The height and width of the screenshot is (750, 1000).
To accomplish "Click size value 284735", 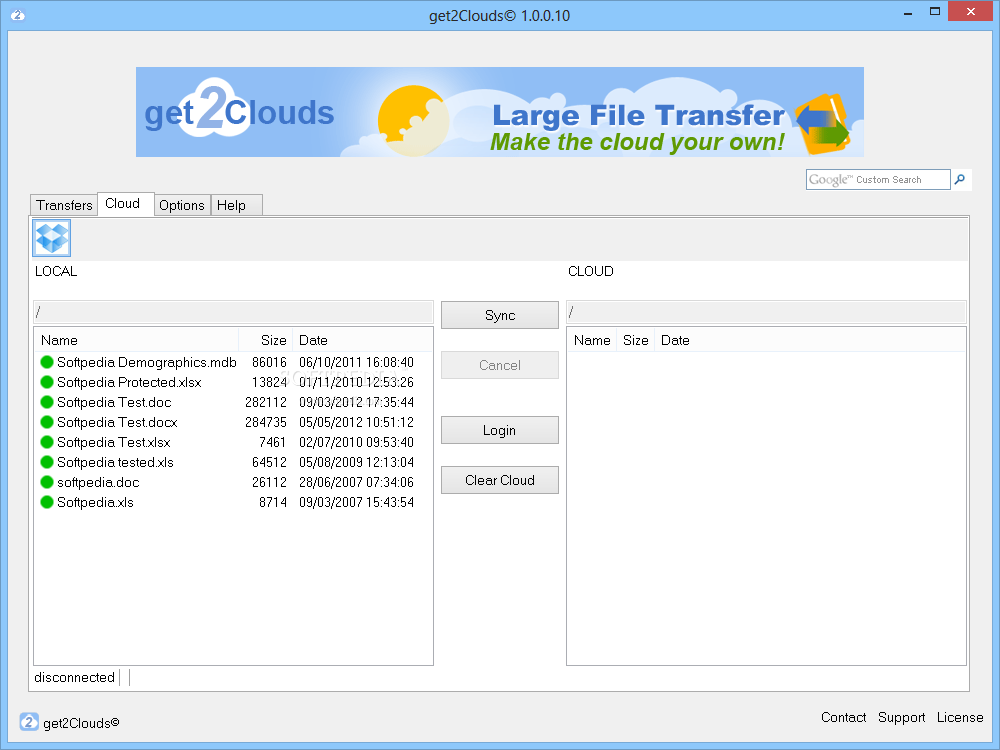I will [266, 422].
